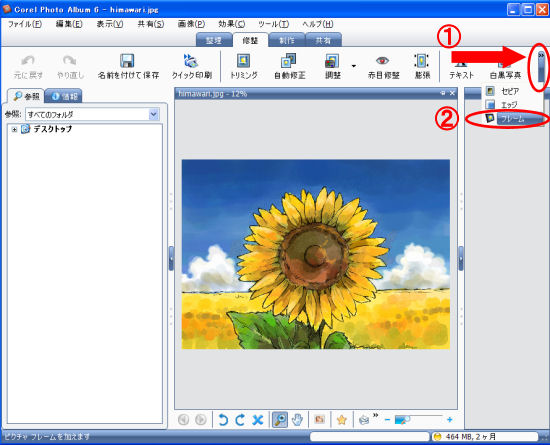This screenshot has height=445, width=550.
Task: Open the 画像(P) menu
Action: (x=191, y=24)
